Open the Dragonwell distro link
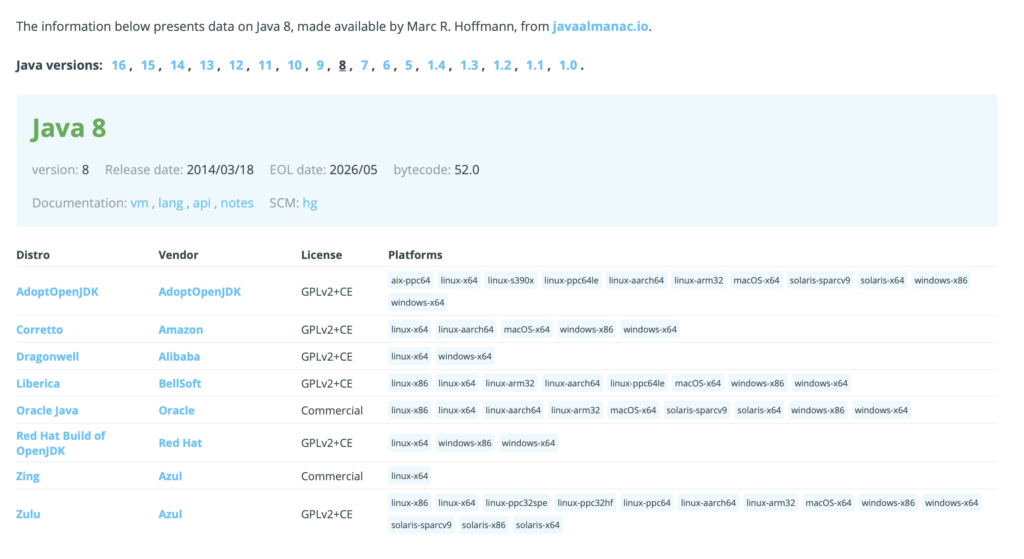The image size is (1024, 559). pyautogui.click(x=48, y=357)
